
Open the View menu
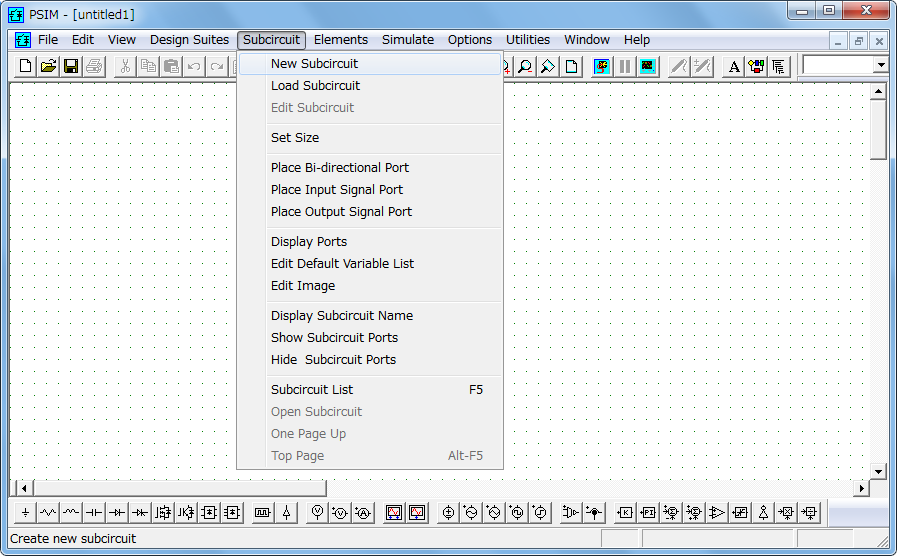point(122,39)
